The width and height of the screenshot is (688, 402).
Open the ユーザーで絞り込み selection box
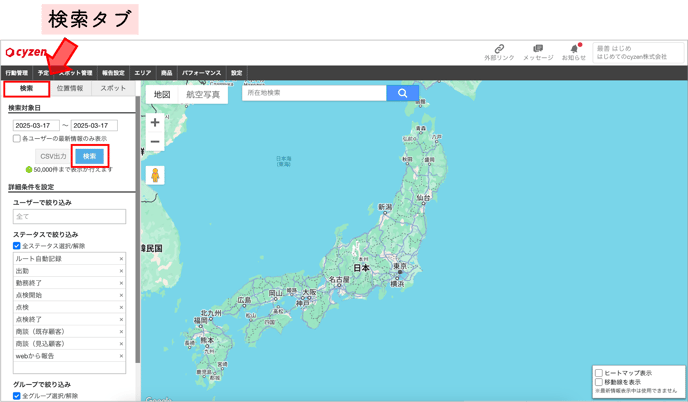69,216
